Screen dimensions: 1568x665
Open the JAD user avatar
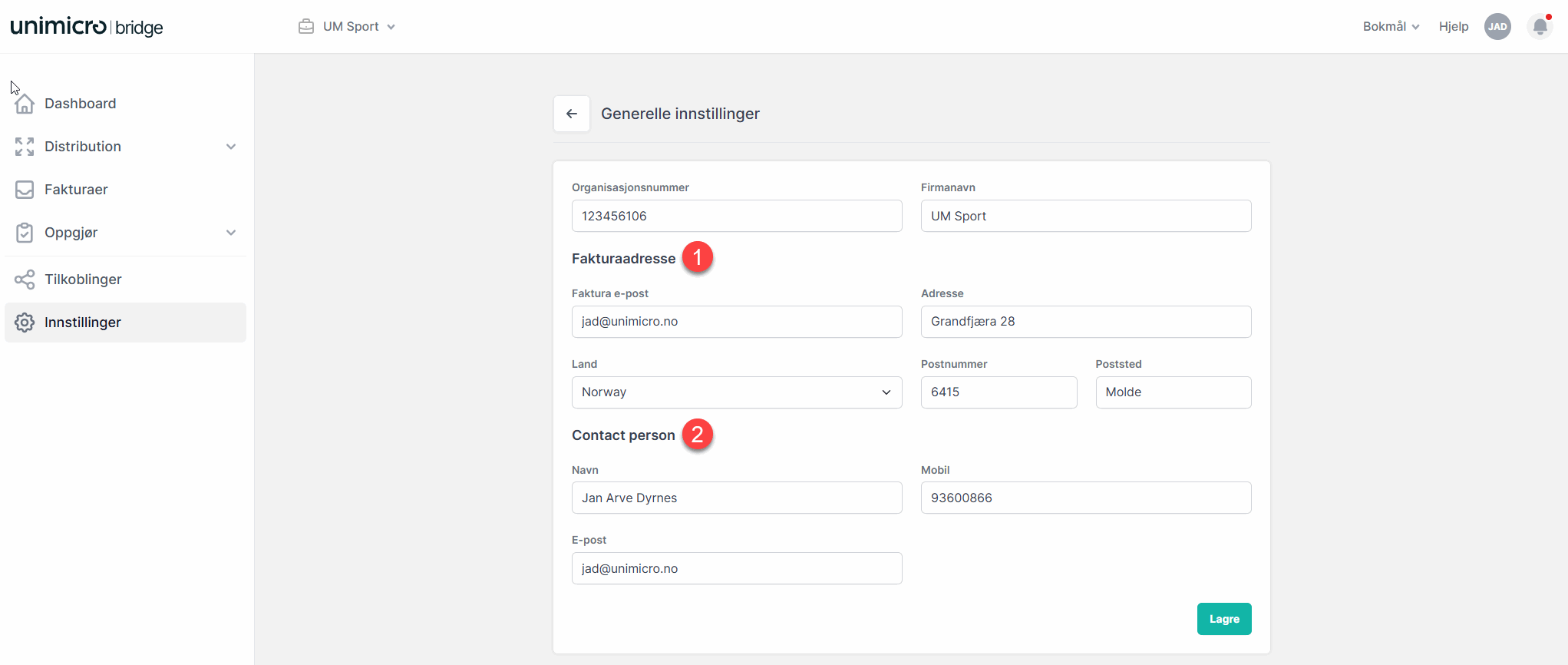pyautogui.click(x=1497, y=27)
